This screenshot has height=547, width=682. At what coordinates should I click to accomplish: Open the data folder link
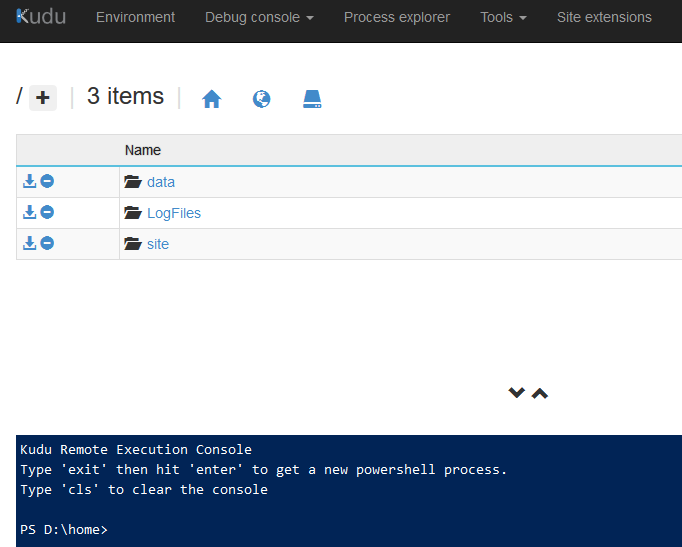coord(161,182)
